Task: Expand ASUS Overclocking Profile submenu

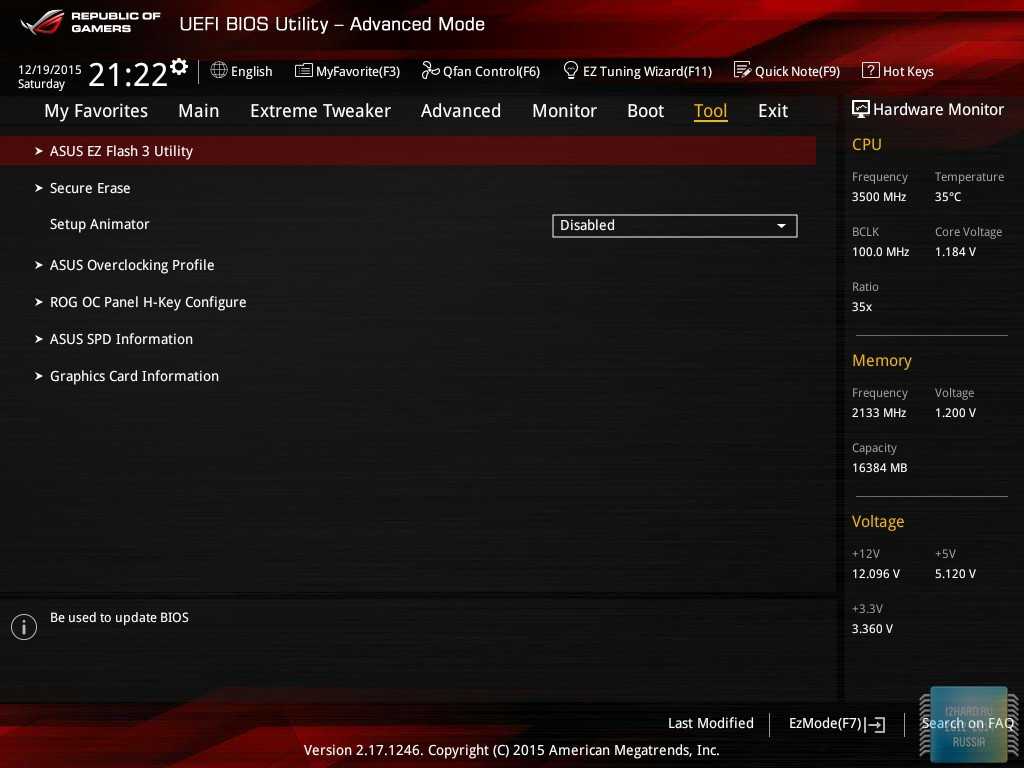Action: point(132,265)
